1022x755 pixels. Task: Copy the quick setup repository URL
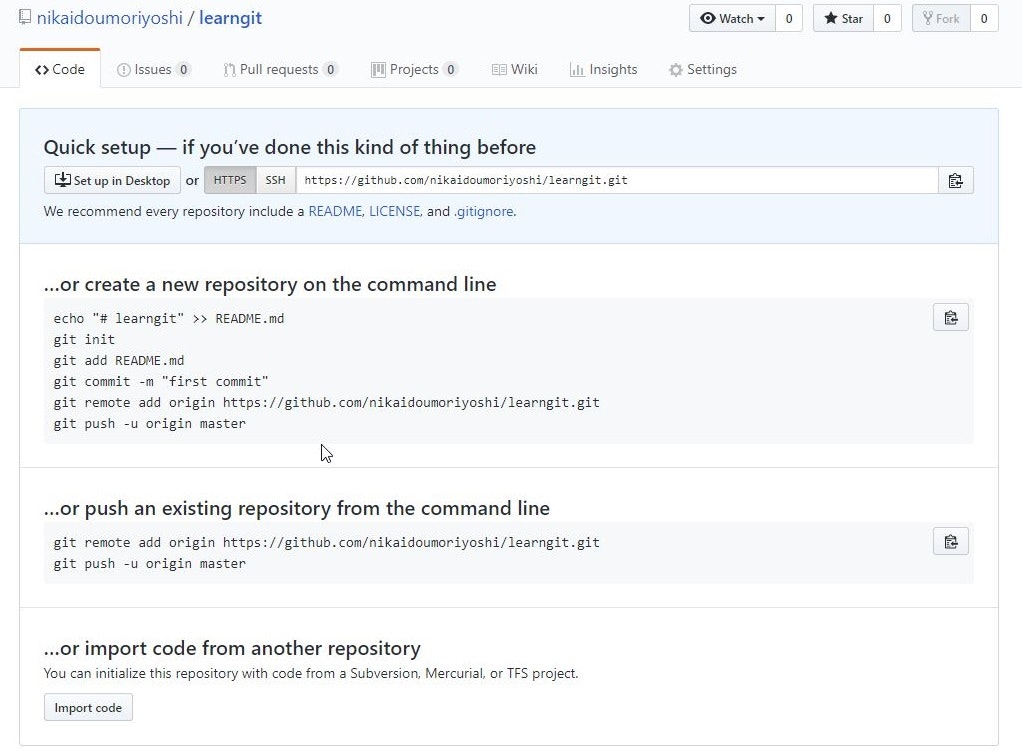(x=956, y=181)
